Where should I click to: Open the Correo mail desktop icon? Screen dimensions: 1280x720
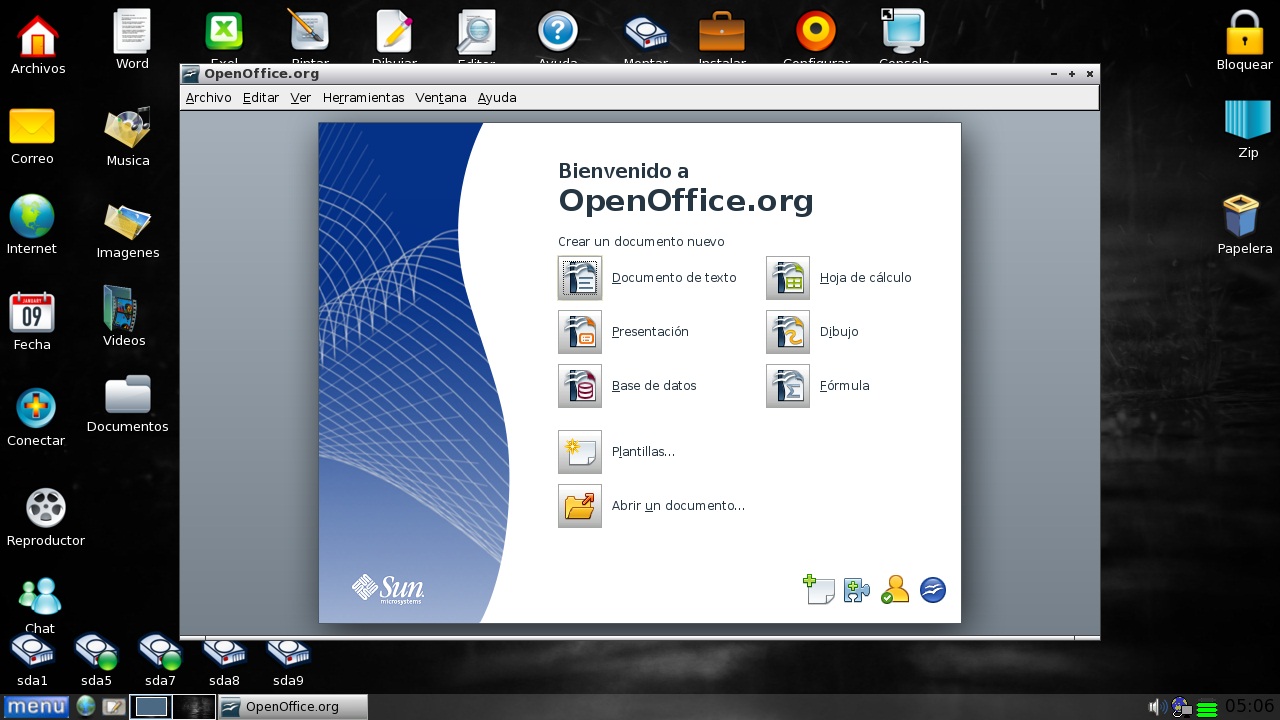[x=32, y=126]
